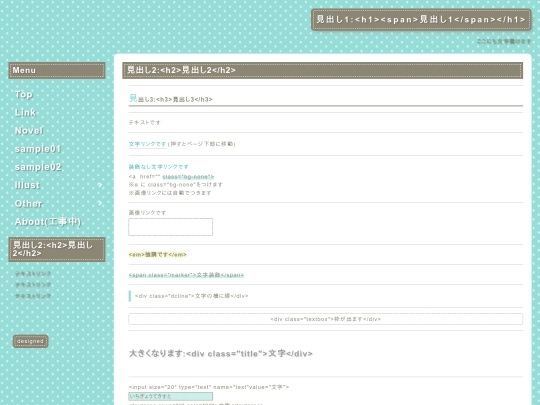Click the 見出し3 heading text
The height and width of the screenshot is (405, 540).
171,99
